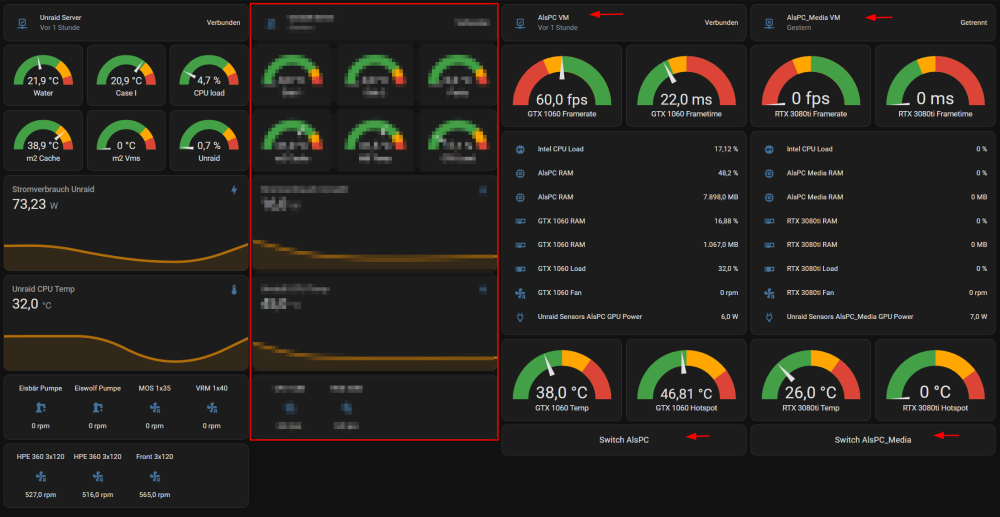Viewport: 1000px width, 517px height.
Task: Click plug icon for Unraid Sensors AlsPC GPU Power
Action: pyautogui.click(x=520, y=317)
